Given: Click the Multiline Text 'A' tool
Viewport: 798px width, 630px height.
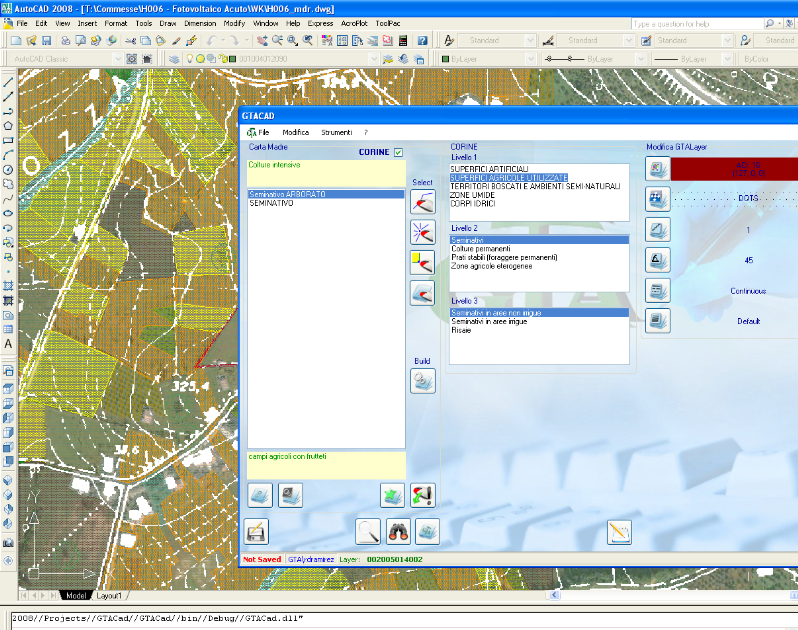Looking at the screenshot, I should (8, 344).
